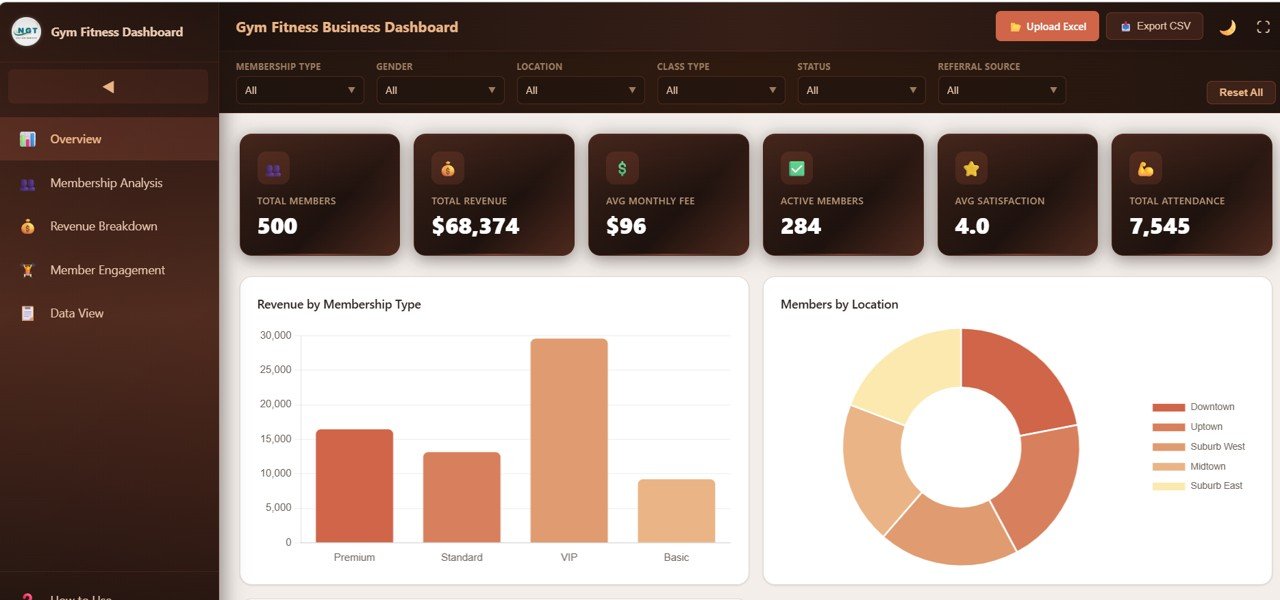
Task: Toggle fullscreen mode via the expand icon
Action: (1263, 26)
